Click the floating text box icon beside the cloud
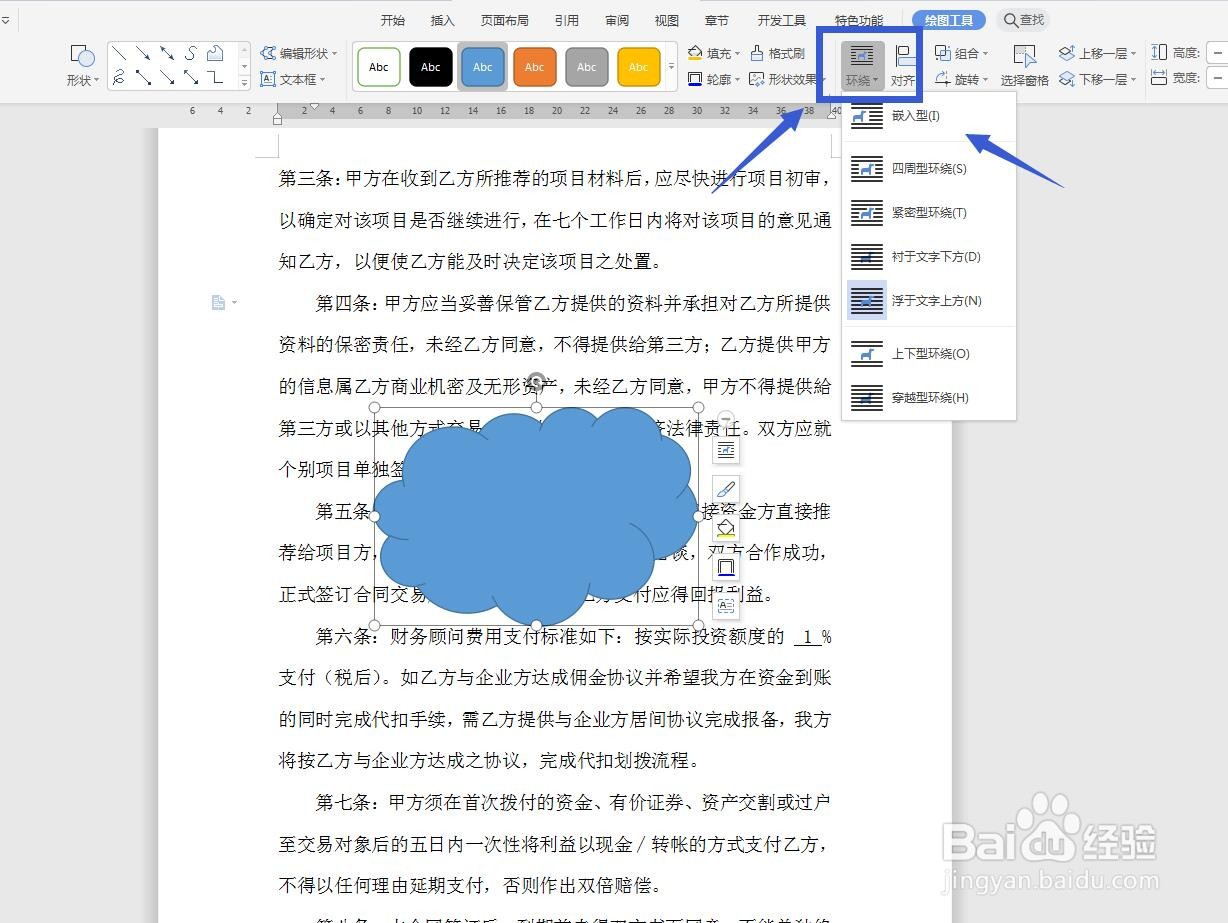Image resolution: width=1228 pixels, height=923 pixels. click(726, 605)
